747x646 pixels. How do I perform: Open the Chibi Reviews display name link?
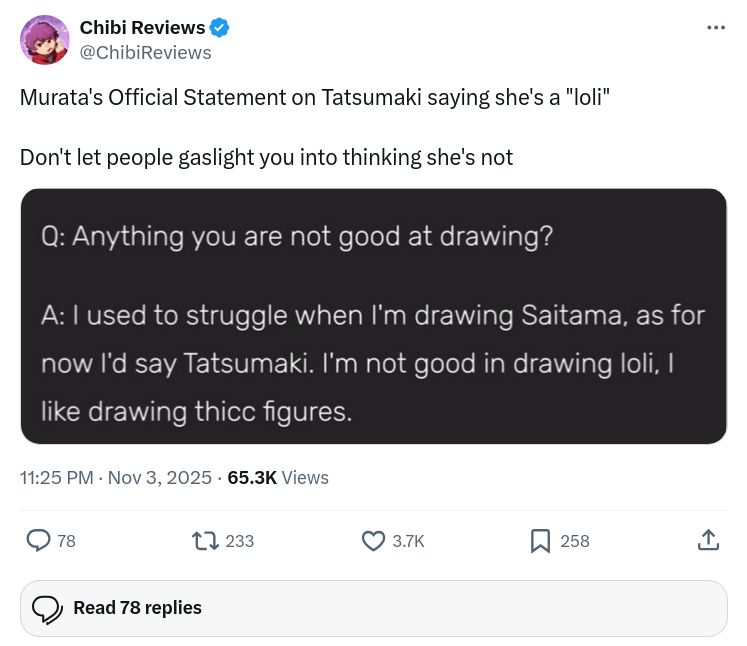142,28
